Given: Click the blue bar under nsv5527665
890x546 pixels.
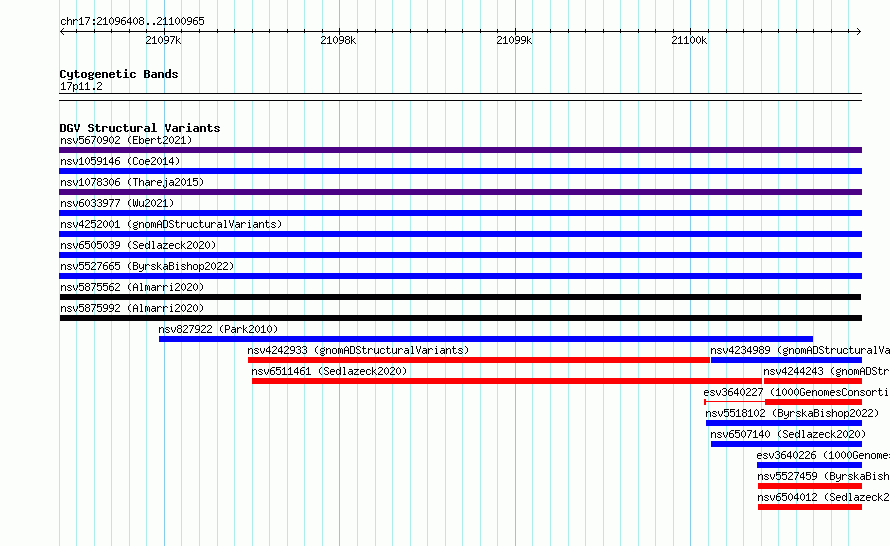Looking at the screenshot, I should (x=460, y=276).
